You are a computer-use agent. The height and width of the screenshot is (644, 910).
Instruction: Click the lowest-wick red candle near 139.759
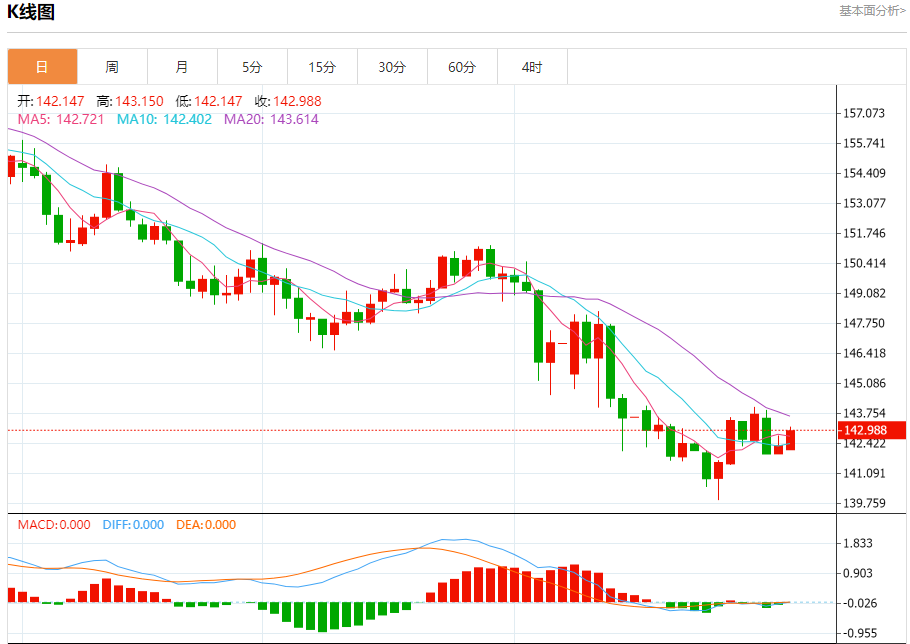[x=718, y=479]
